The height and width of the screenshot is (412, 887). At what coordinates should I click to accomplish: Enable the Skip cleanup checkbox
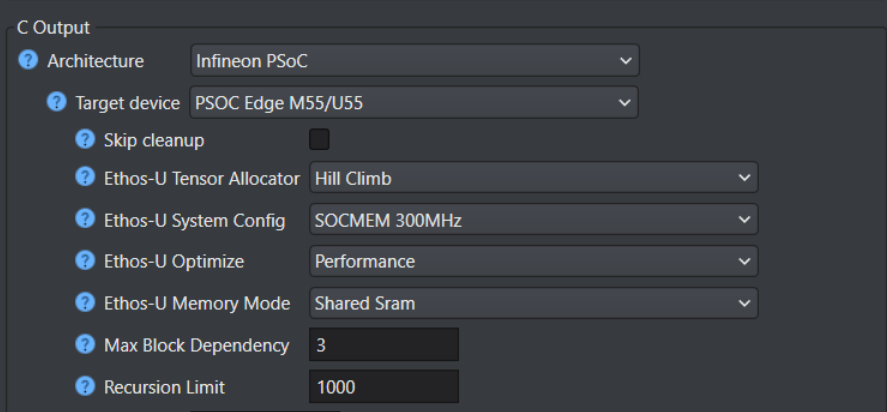click(x=320, y=140)
